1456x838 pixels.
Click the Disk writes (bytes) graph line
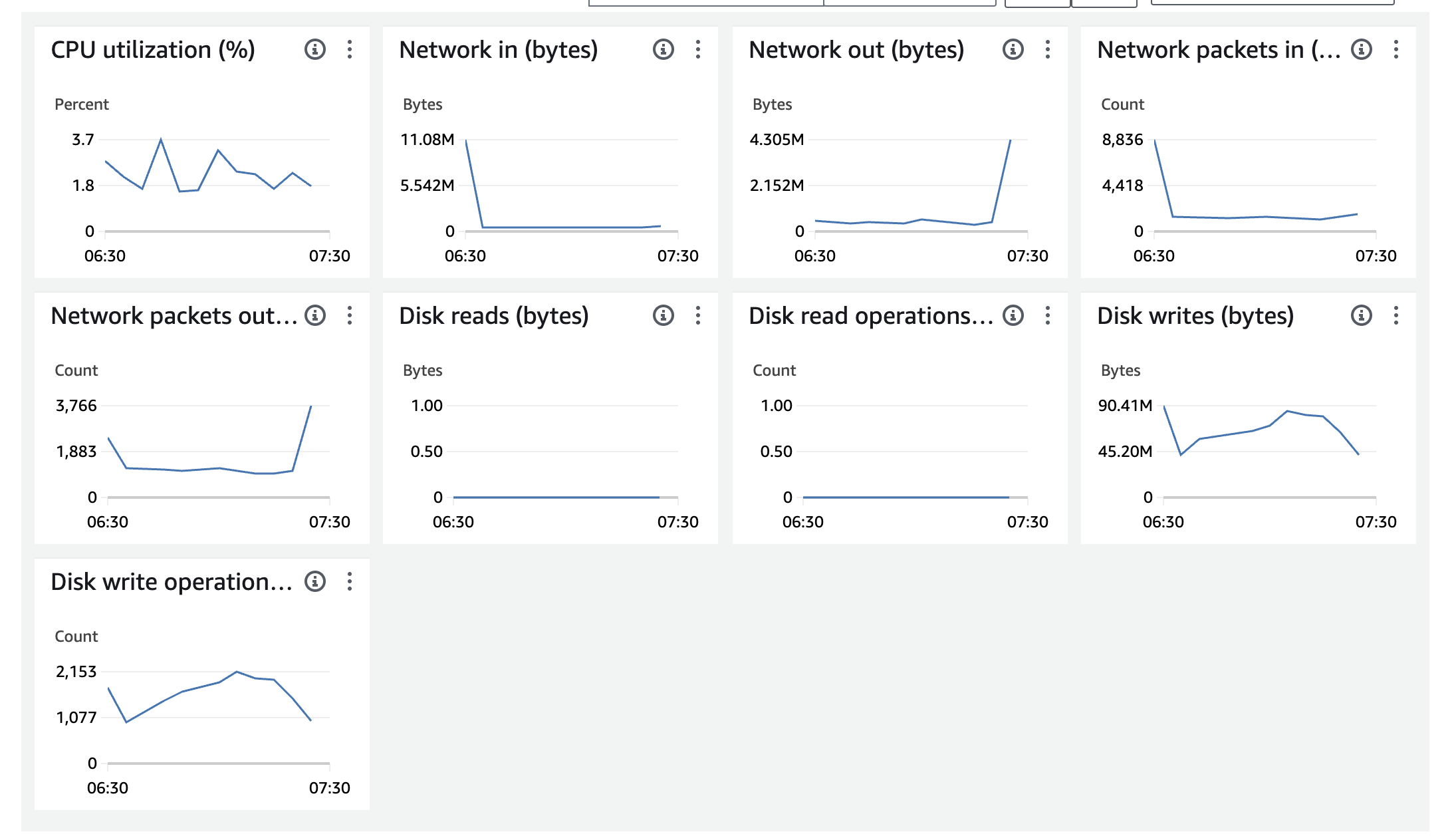1237,433
